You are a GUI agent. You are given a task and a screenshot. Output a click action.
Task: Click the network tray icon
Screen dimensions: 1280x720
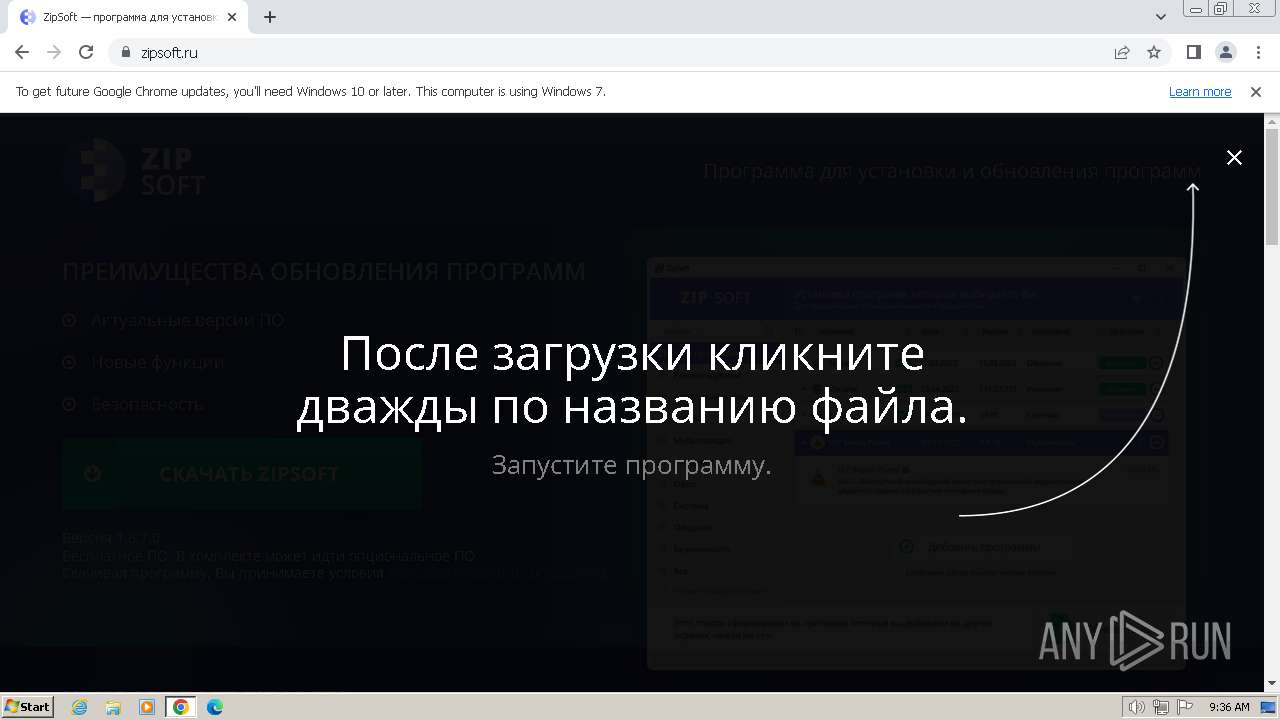[x=1160, y=707]
